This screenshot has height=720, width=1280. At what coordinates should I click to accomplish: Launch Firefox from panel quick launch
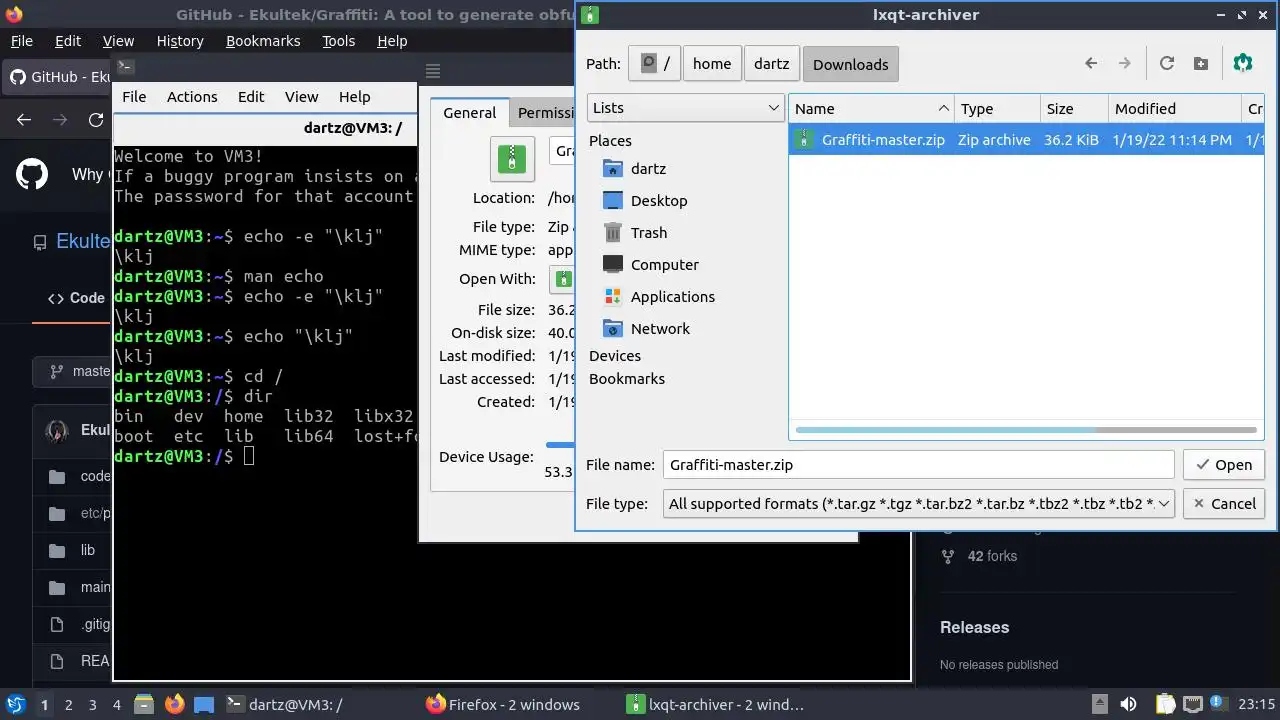174,705
